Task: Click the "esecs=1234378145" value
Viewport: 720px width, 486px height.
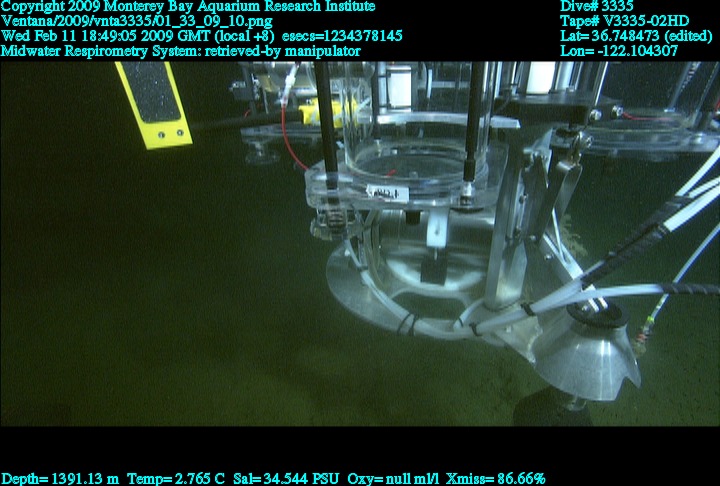Action: (342, 36)
